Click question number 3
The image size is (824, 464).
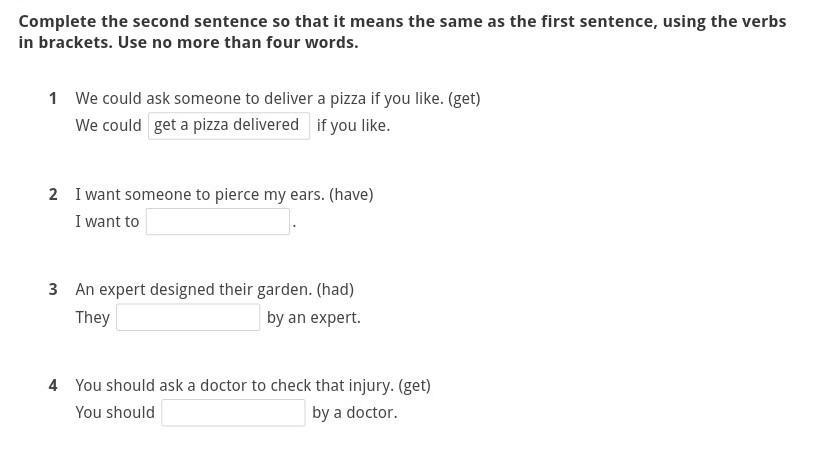[x=53, y=289]
